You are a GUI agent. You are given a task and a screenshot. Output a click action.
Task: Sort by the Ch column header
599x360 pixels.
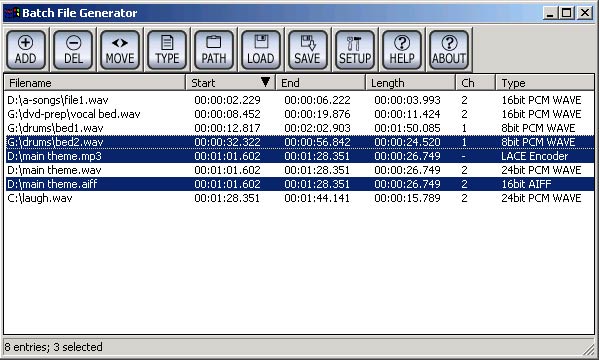[x=475, y=83]
